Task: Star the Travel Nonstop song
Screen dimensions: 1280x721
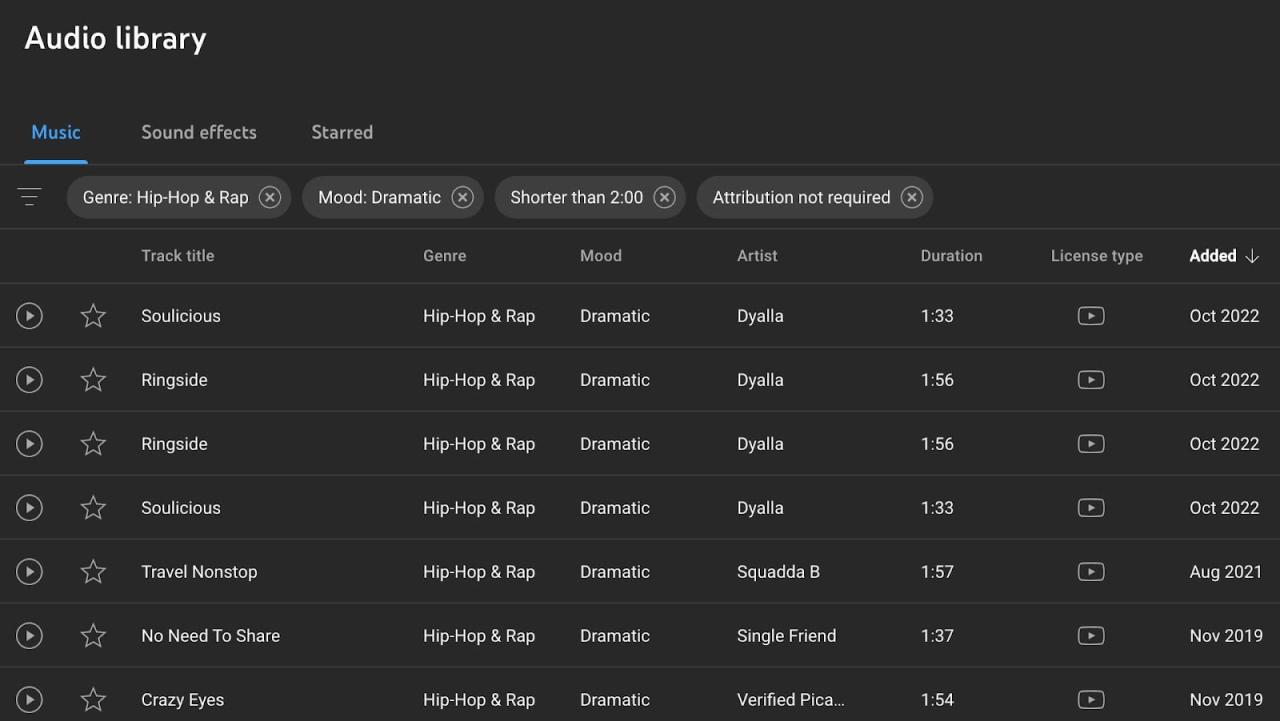Action: 92,571
